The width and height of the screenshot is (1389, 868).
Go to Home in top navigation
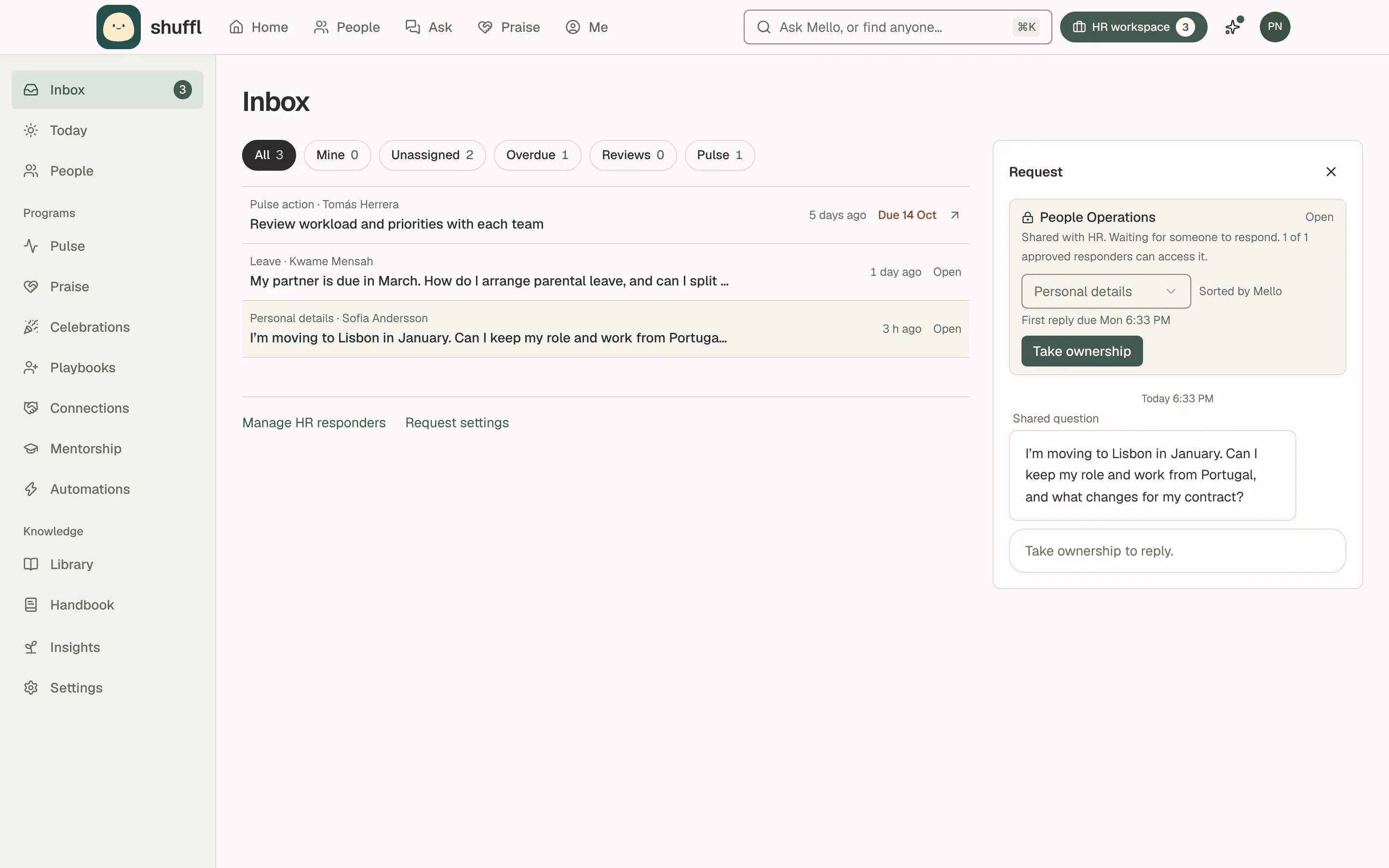pyautogui.click(x=259, y=27)
